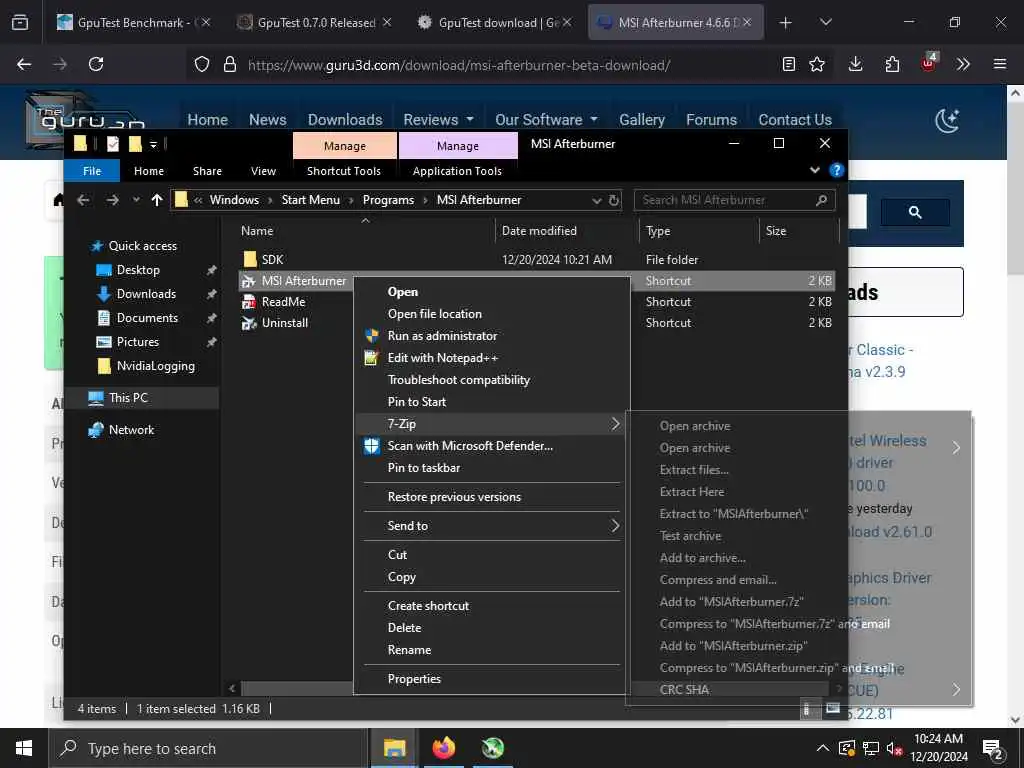
Task: Click the Gallery link in the Guru3D navigation
Action: [642, 120]
